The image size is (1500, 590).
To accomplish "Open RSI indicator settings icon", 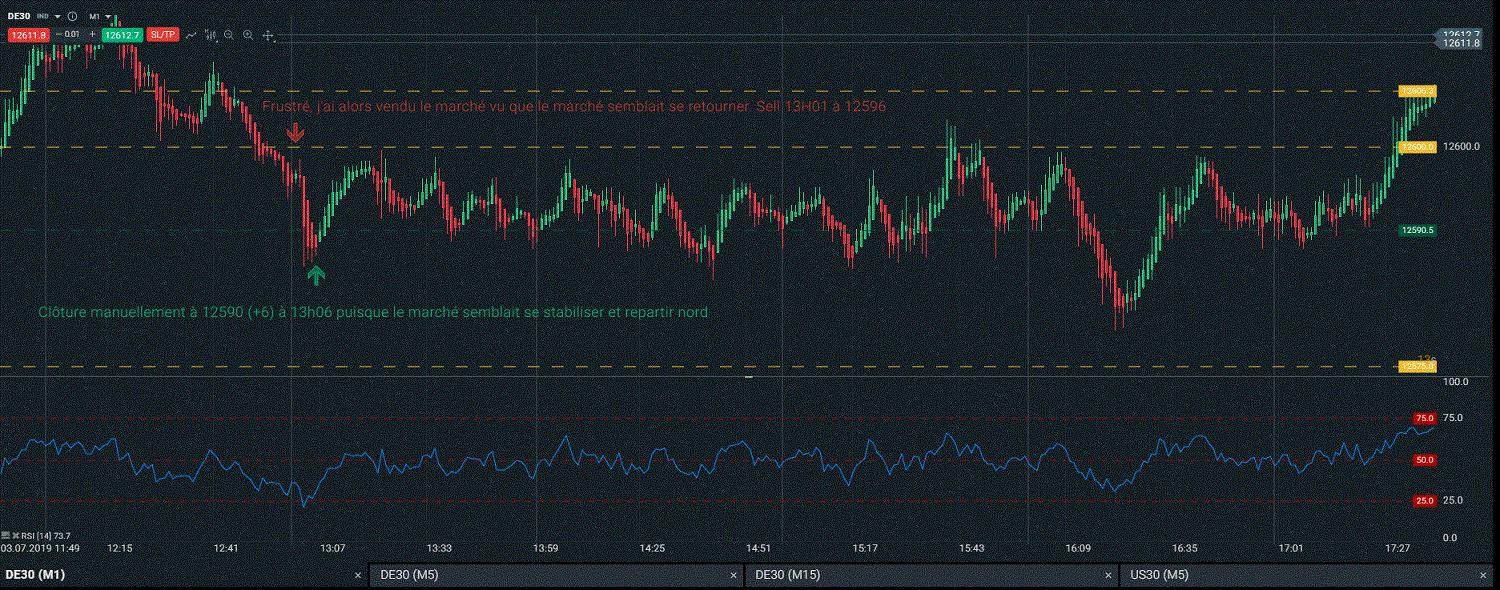I will [5, 536].
